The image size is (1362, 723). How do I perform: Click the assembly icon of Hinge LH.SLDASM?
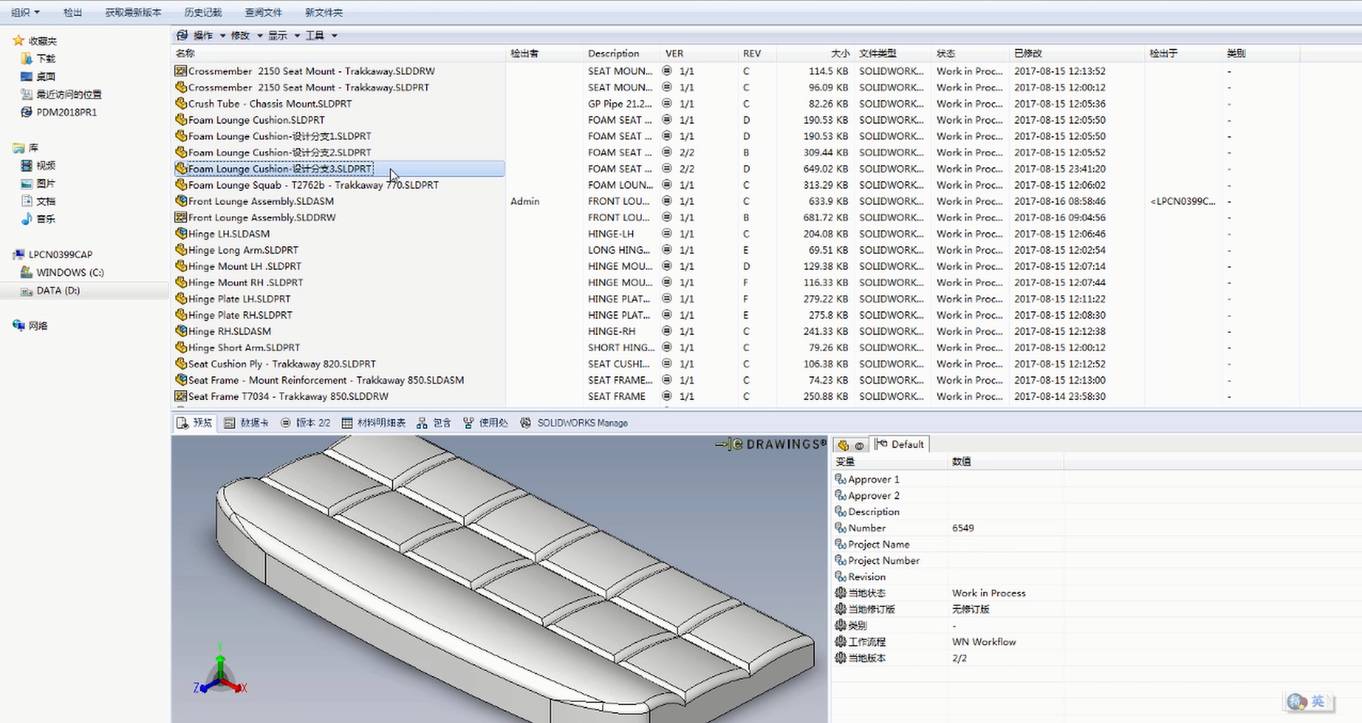[x=181, y=234]
